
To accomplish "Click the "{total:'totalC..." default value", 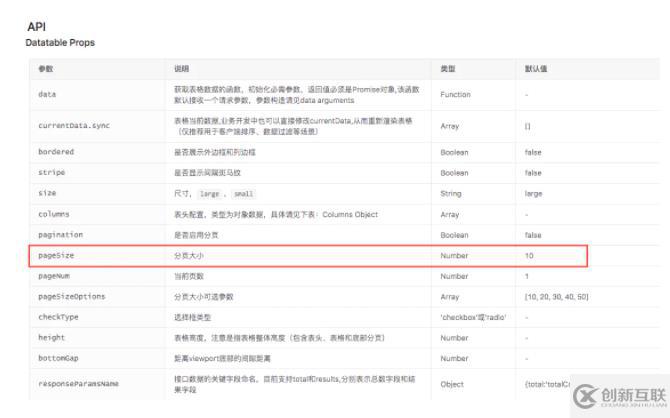I will click(x=547, y=384).
